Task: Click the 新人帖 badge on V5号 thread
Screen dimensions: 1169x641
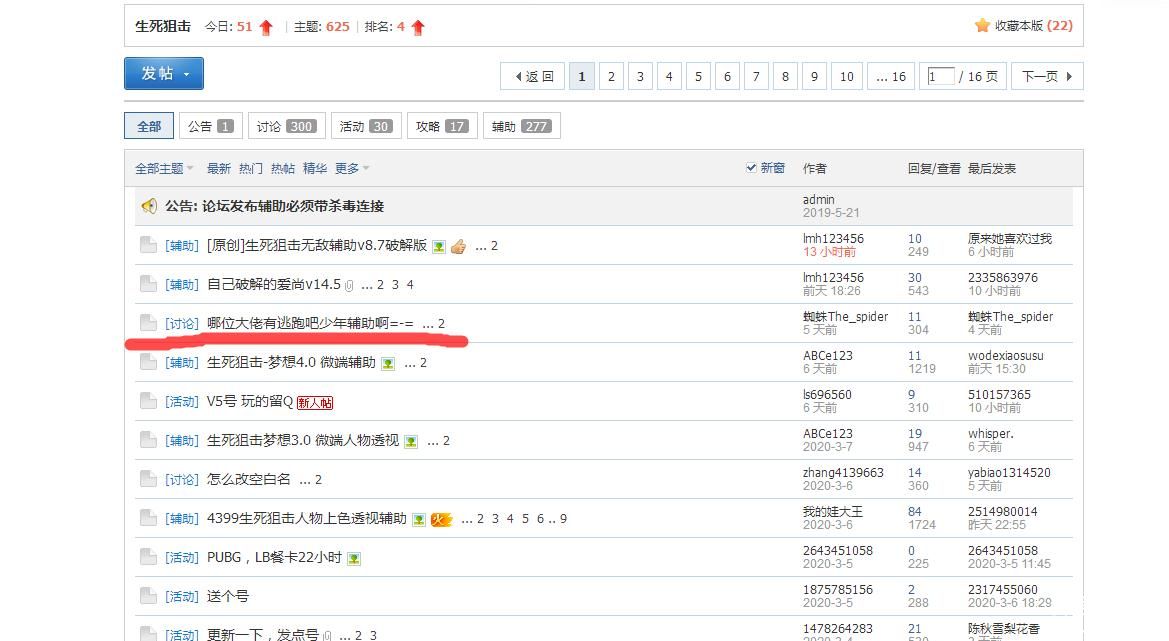Action: click(315, 402)
